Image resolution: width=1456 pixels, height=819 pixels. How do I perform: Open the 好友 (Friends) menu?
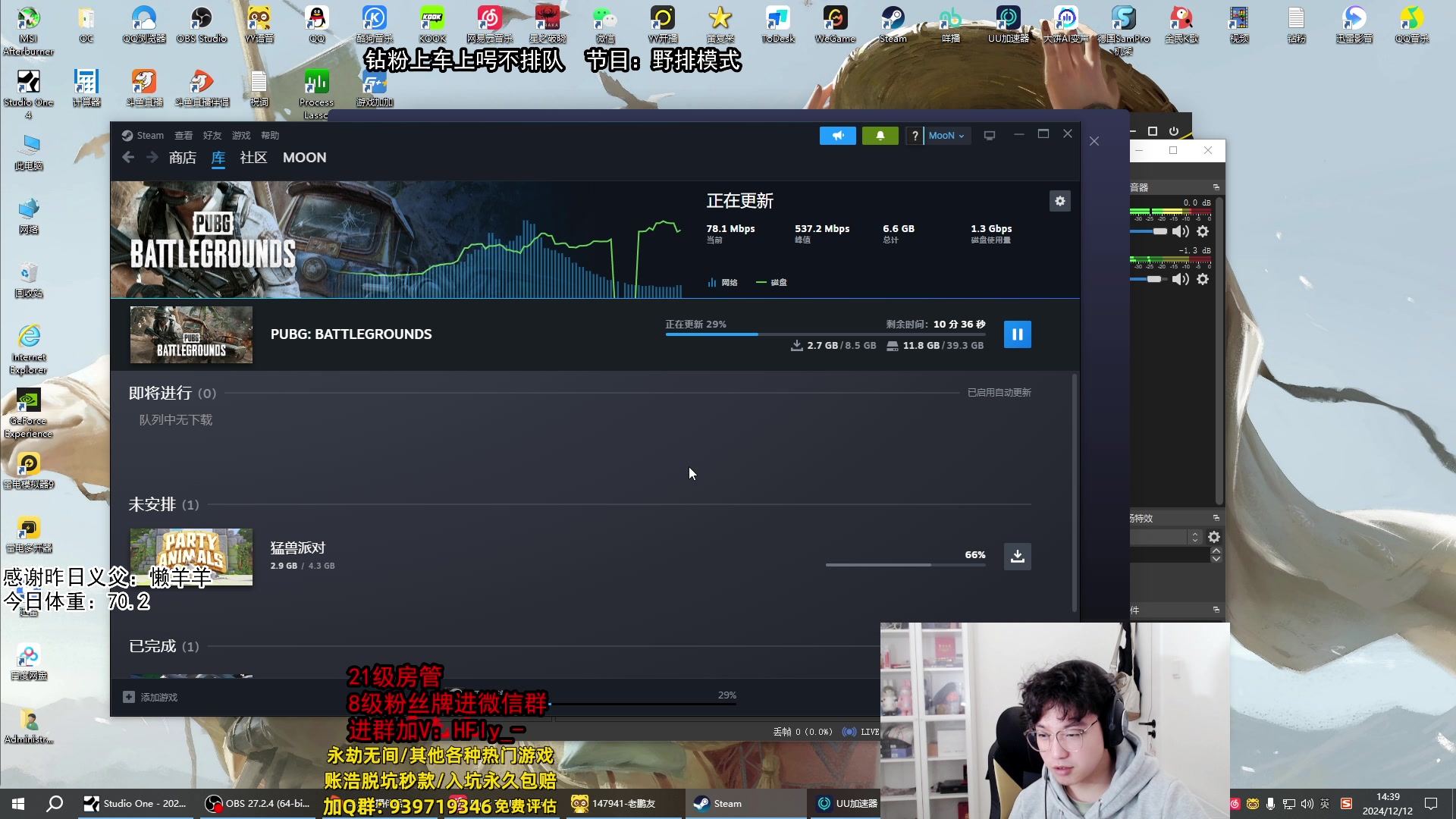(x=212, y=136)
